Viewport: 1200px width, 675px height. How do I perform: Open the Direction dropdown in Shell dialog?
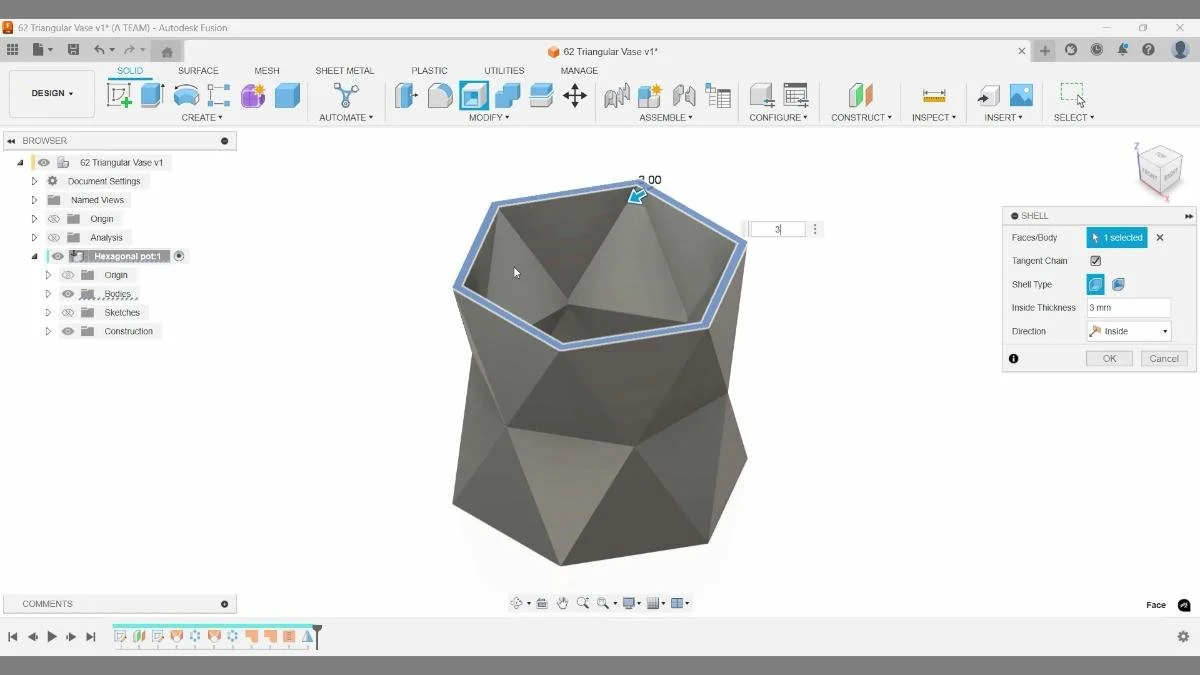tap(1166, 330)
